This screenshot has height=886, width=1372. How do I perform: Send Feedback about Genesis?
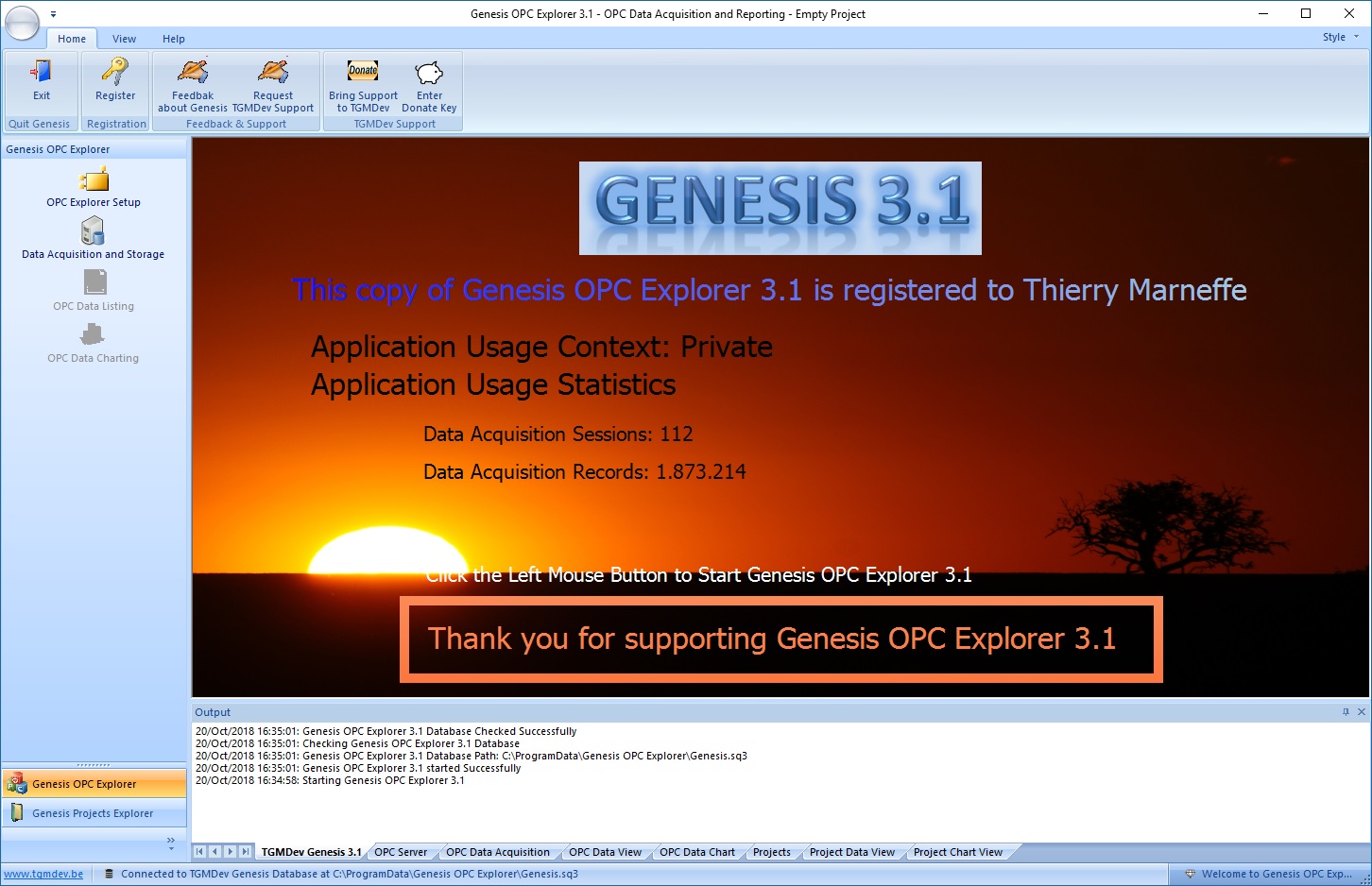pyautogui.click(x=193, y=85)
